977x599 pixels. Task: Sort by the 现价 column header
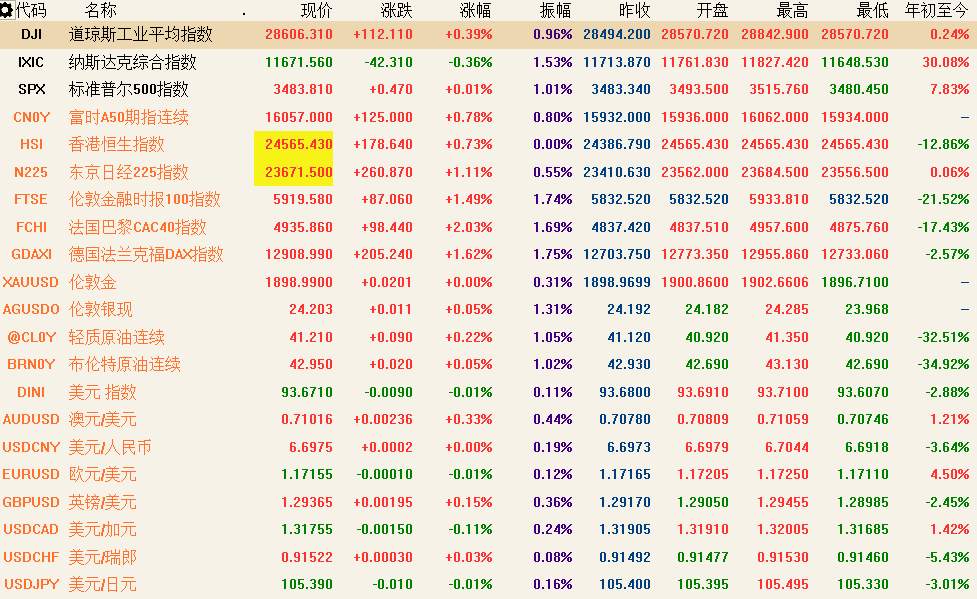pyautogui.click(x=317, y=11)
